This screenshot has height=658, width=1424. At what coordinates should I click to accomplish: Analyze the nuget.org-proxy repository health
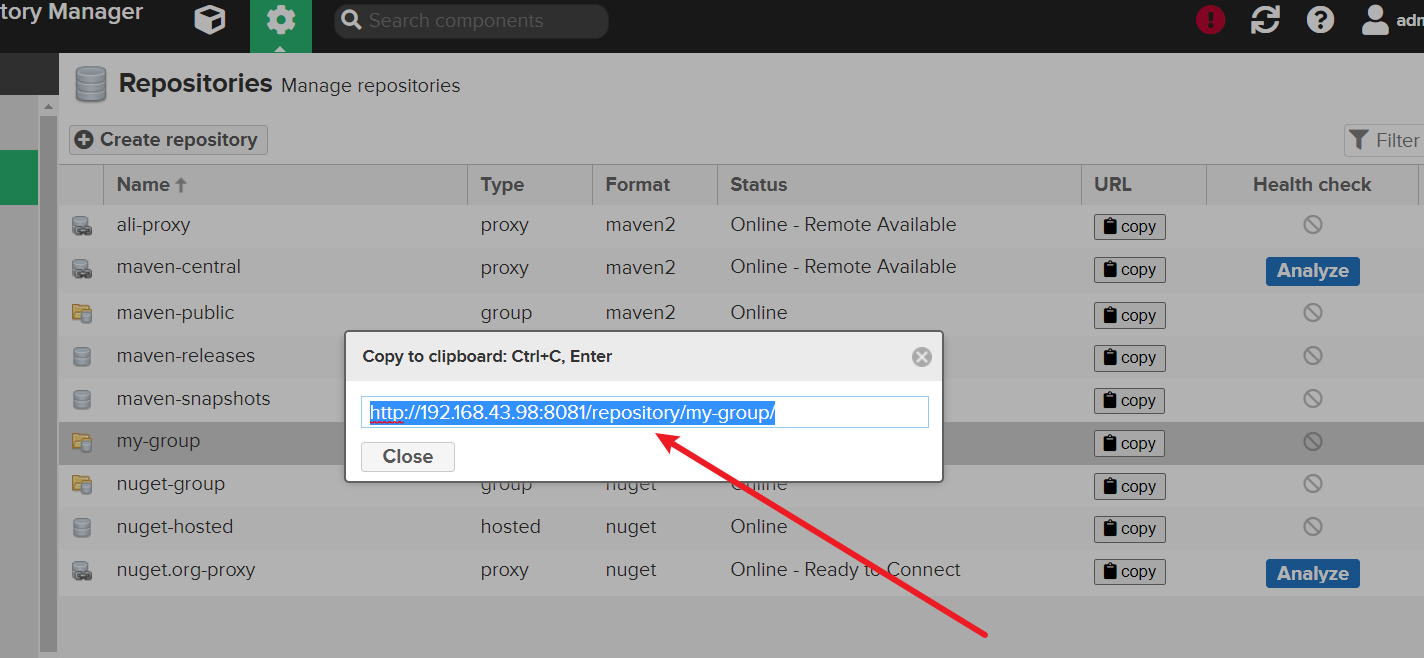1312,574
